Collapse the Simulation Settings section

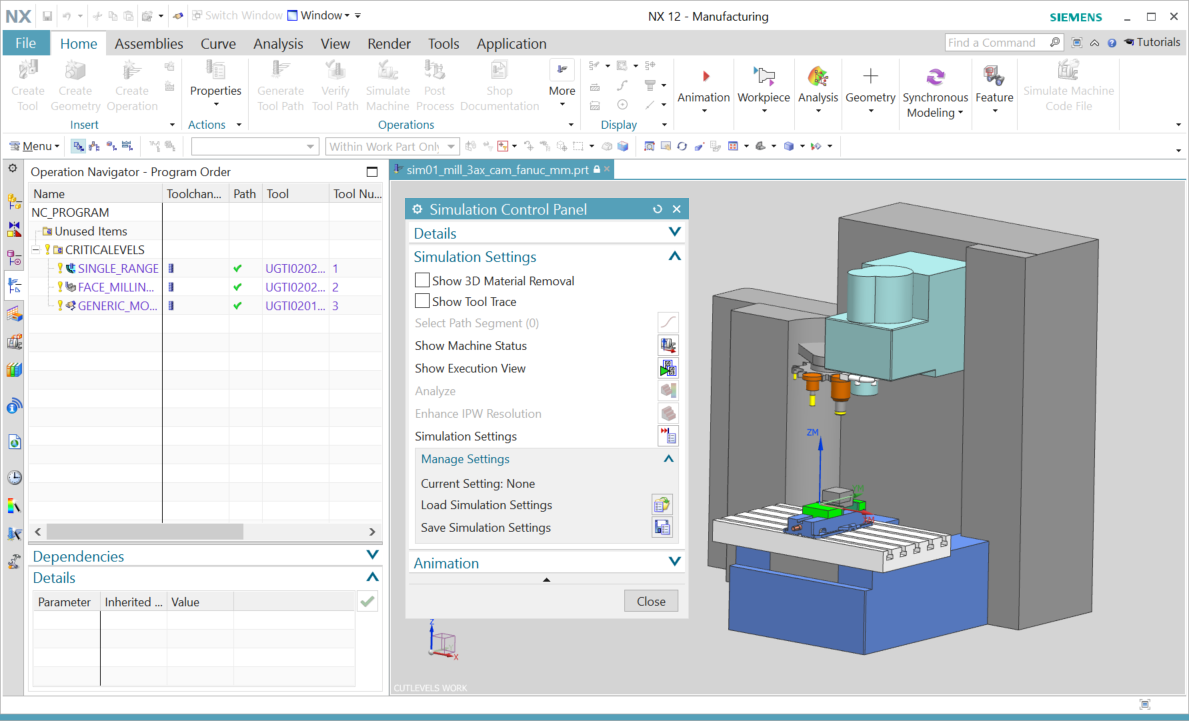tap(674, 256)
